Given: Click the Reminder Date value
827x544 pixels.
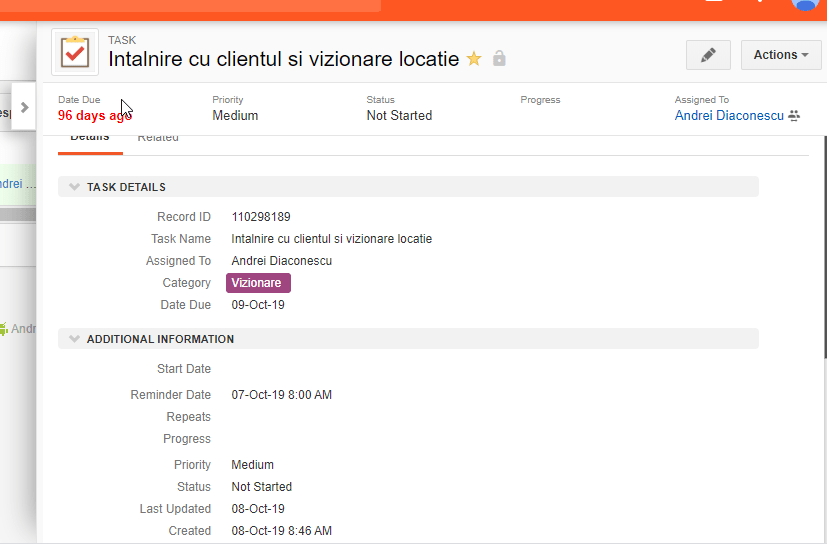Looking at the screenshot, I should 281,395.
